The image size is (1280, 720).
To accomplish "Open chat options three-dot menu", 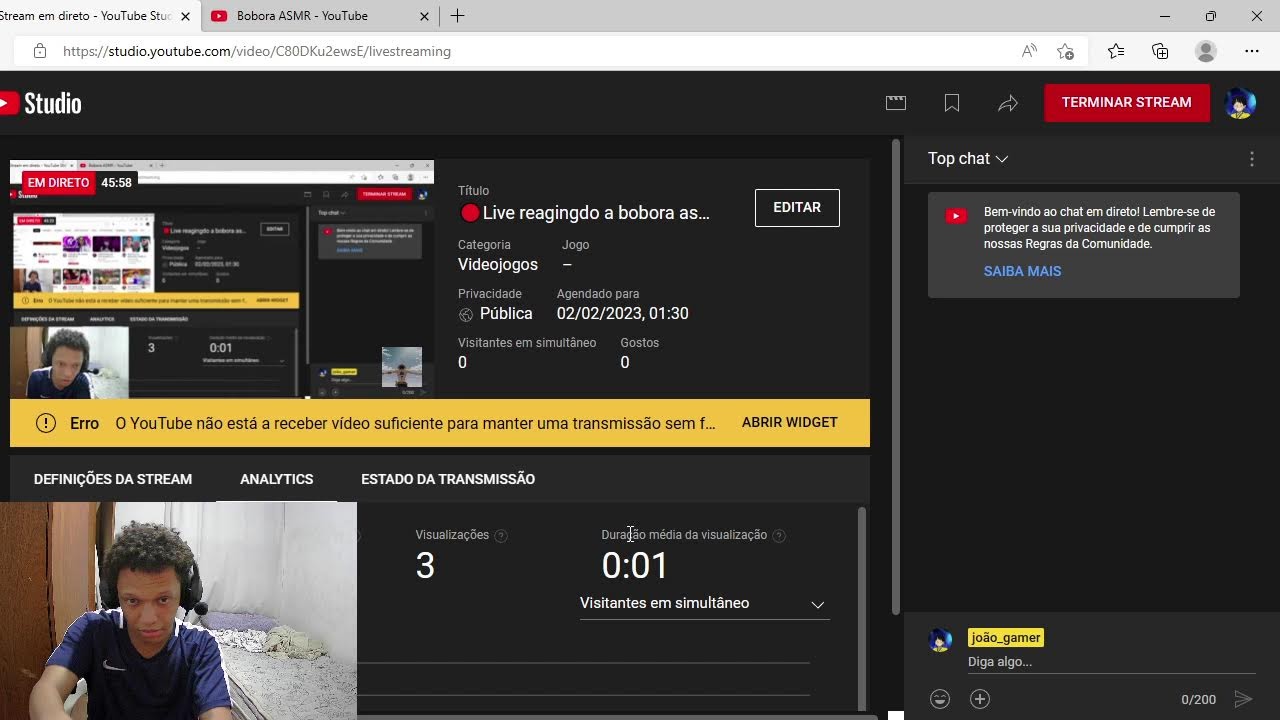I will (x=1252, y=158).
